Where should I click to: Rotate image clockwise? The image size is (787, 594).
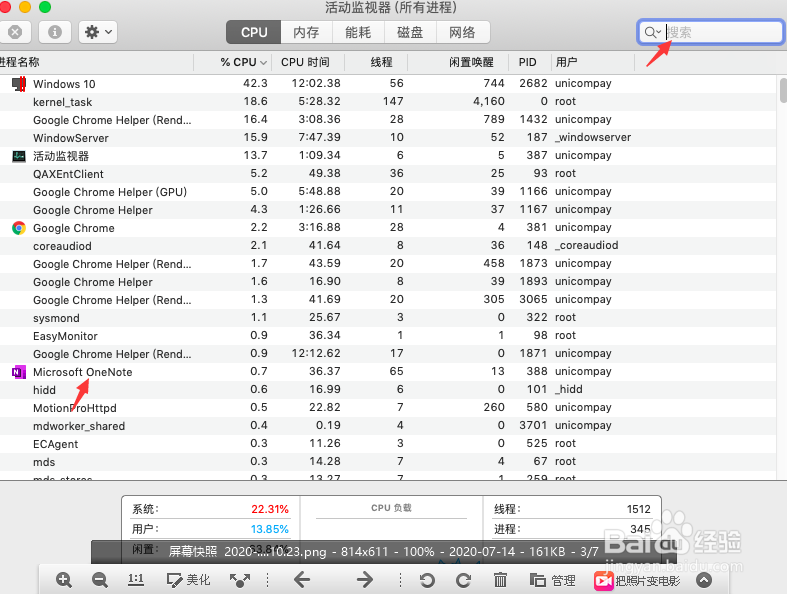pyautogui.click(x=463, y=580)
